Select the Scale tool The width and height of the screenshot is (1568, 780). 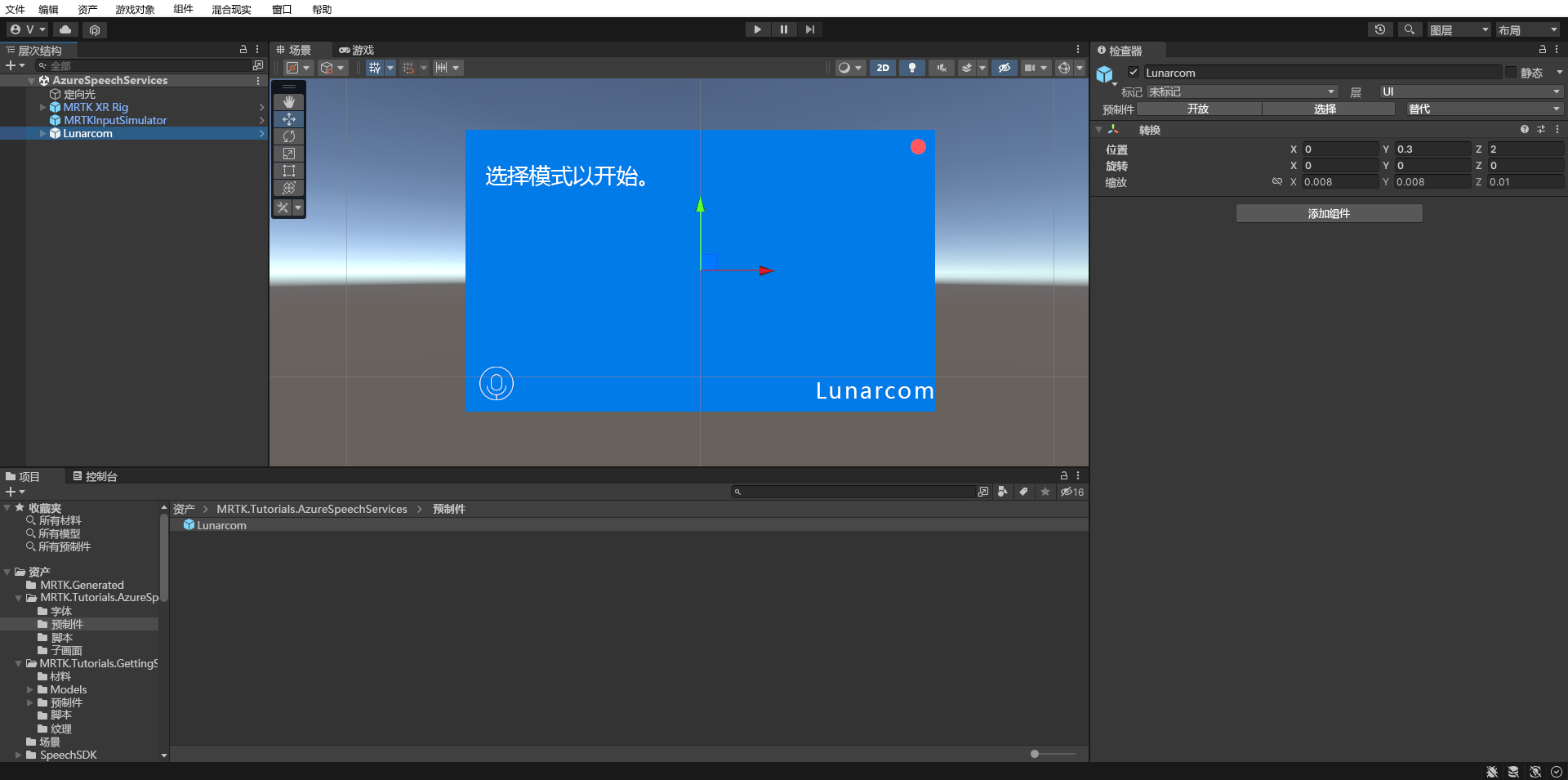coord(289,154)
